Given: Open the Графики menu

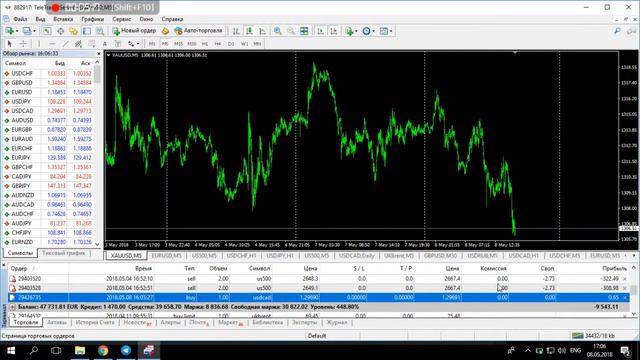Looking at the screenshot, I should [93, 19].
